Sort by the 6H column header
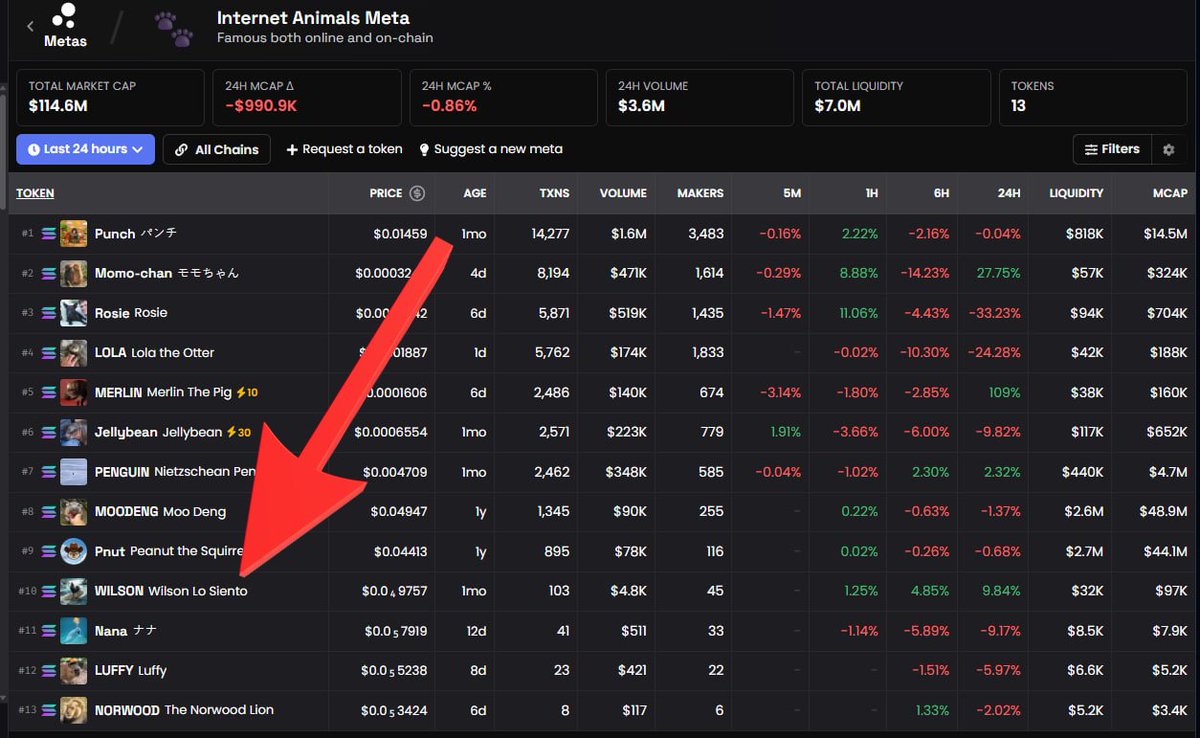Screen dimensions: 1200x738 pos(941,193)
